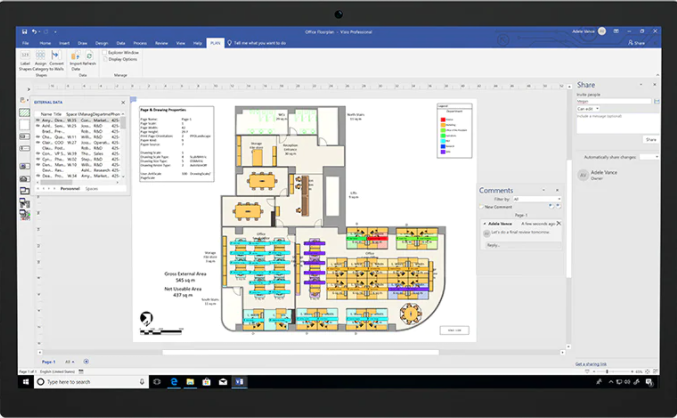The image size is (677, 418).
Task: Switch to the Review ribbon tab
Action: tap(161, 43)
